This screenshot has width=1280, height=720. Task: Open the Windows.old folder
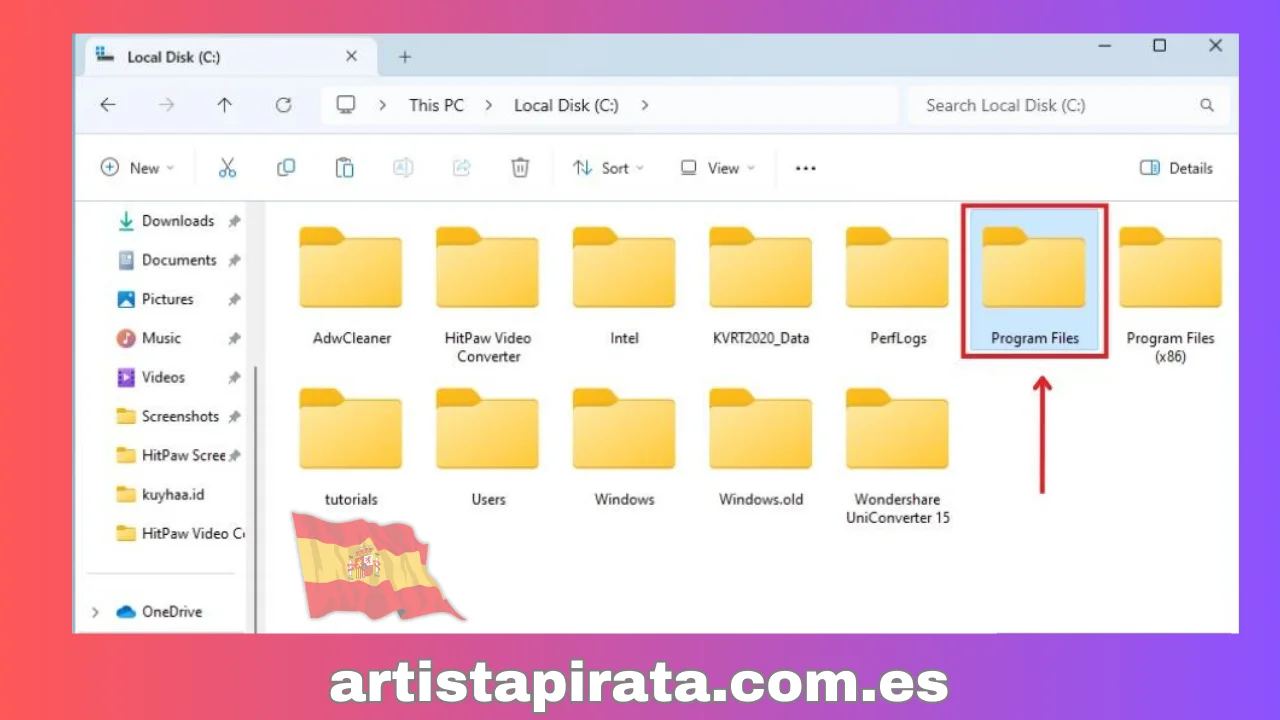(760, 430)
